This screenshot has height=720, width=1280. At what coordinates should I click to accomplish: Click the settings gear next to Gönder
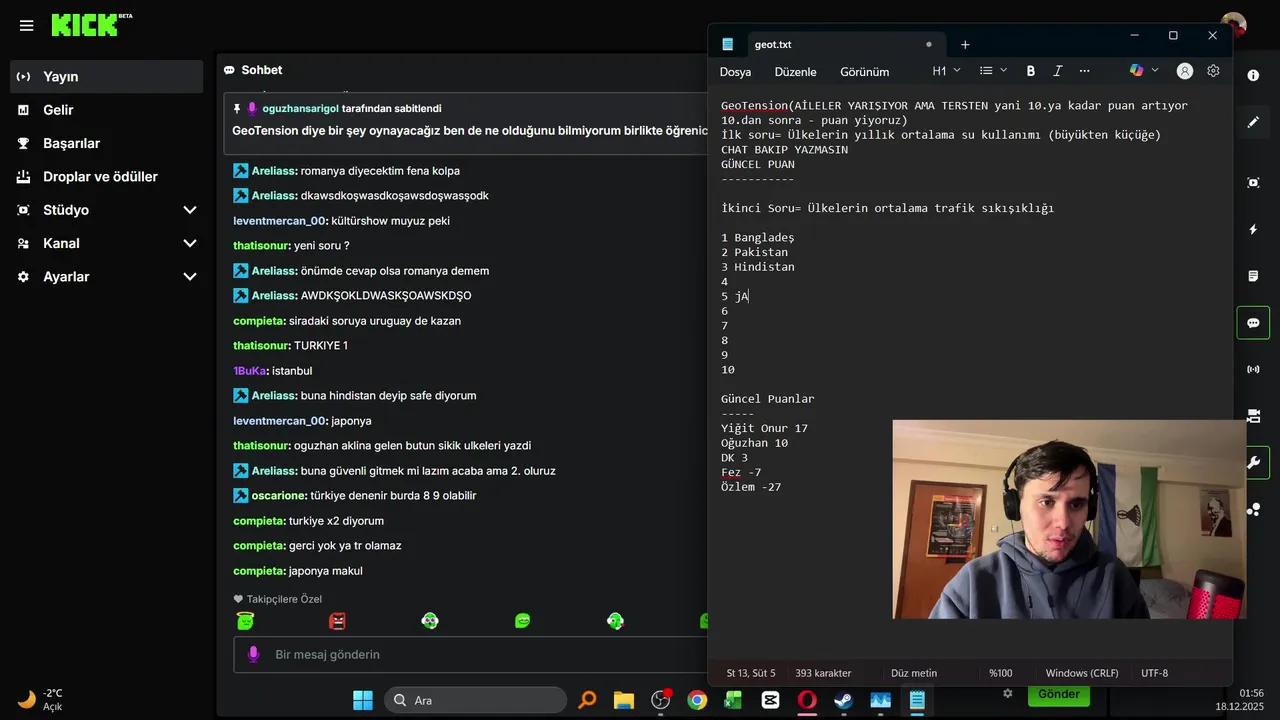1008,693
